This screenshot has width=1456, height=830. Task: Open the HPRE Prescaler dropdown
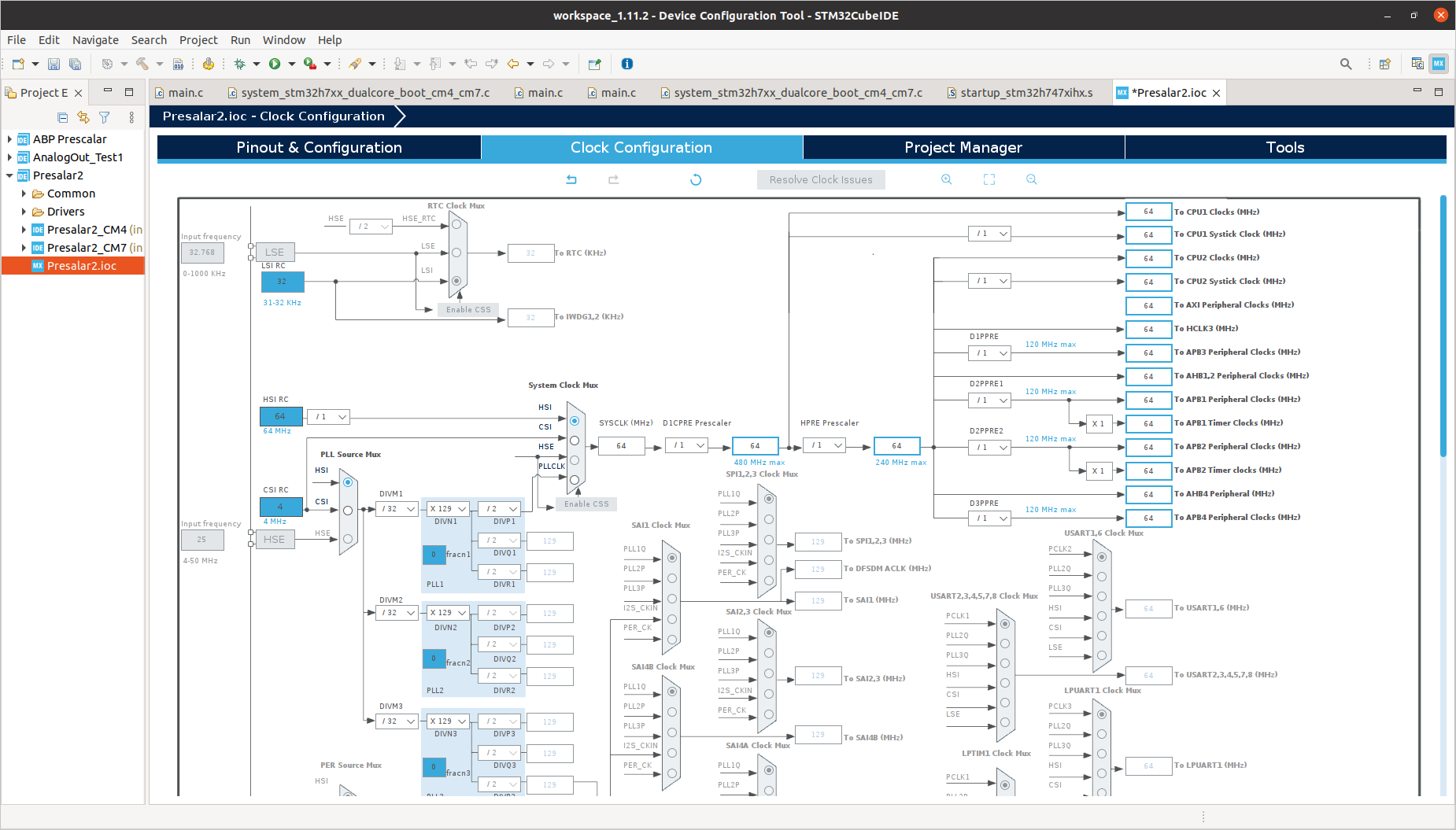(x=824, y=445)
